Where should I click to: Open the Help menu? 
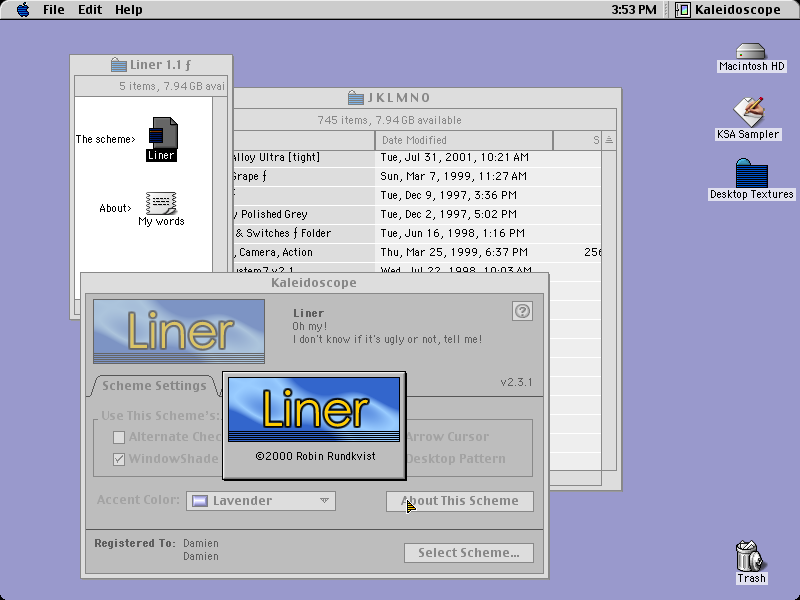[129, 10]
